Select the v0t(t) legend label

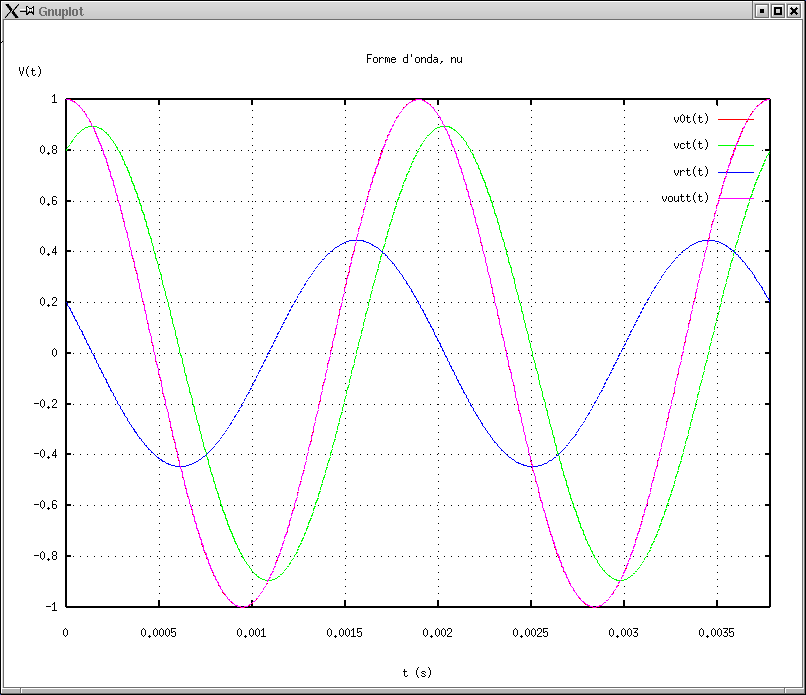click(x=690, y=119)
